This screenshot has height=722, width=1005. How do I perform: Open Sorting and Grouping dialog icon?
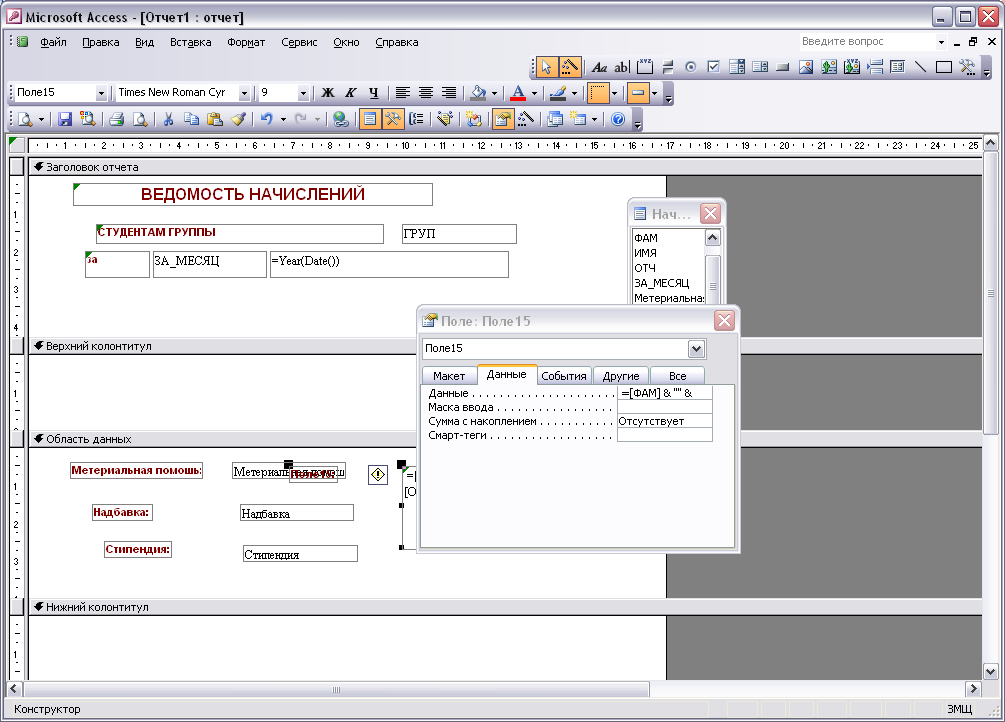[416, 119]
